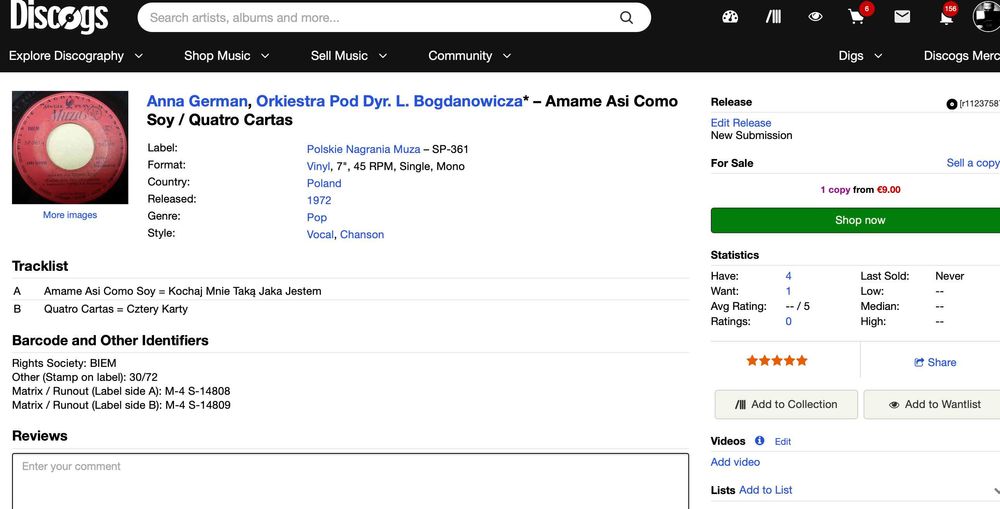Open collection icon in top bar
The image size is (1000, 509).
point(773,17)
